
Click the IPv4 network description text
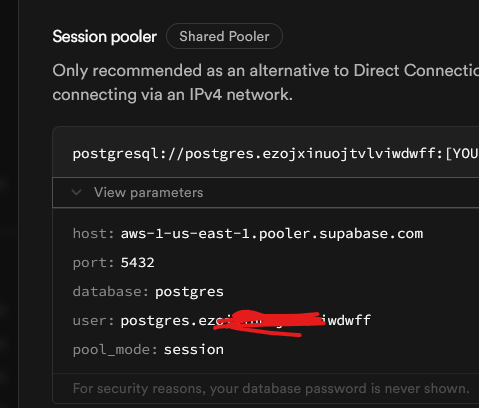pos(172,95)
